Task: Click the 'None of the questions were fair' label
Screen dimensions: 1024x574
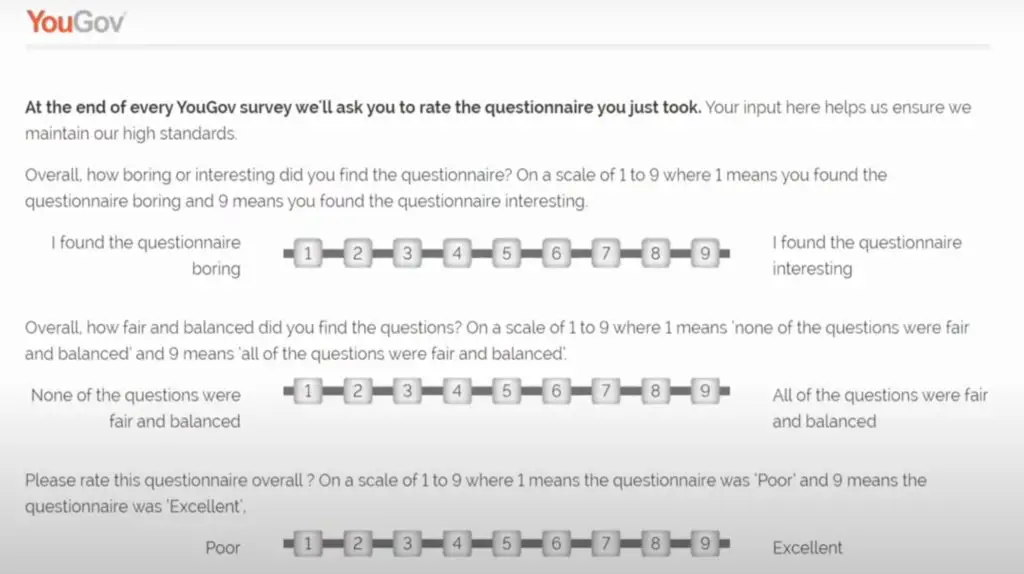Action: click(x=136, y=408)
